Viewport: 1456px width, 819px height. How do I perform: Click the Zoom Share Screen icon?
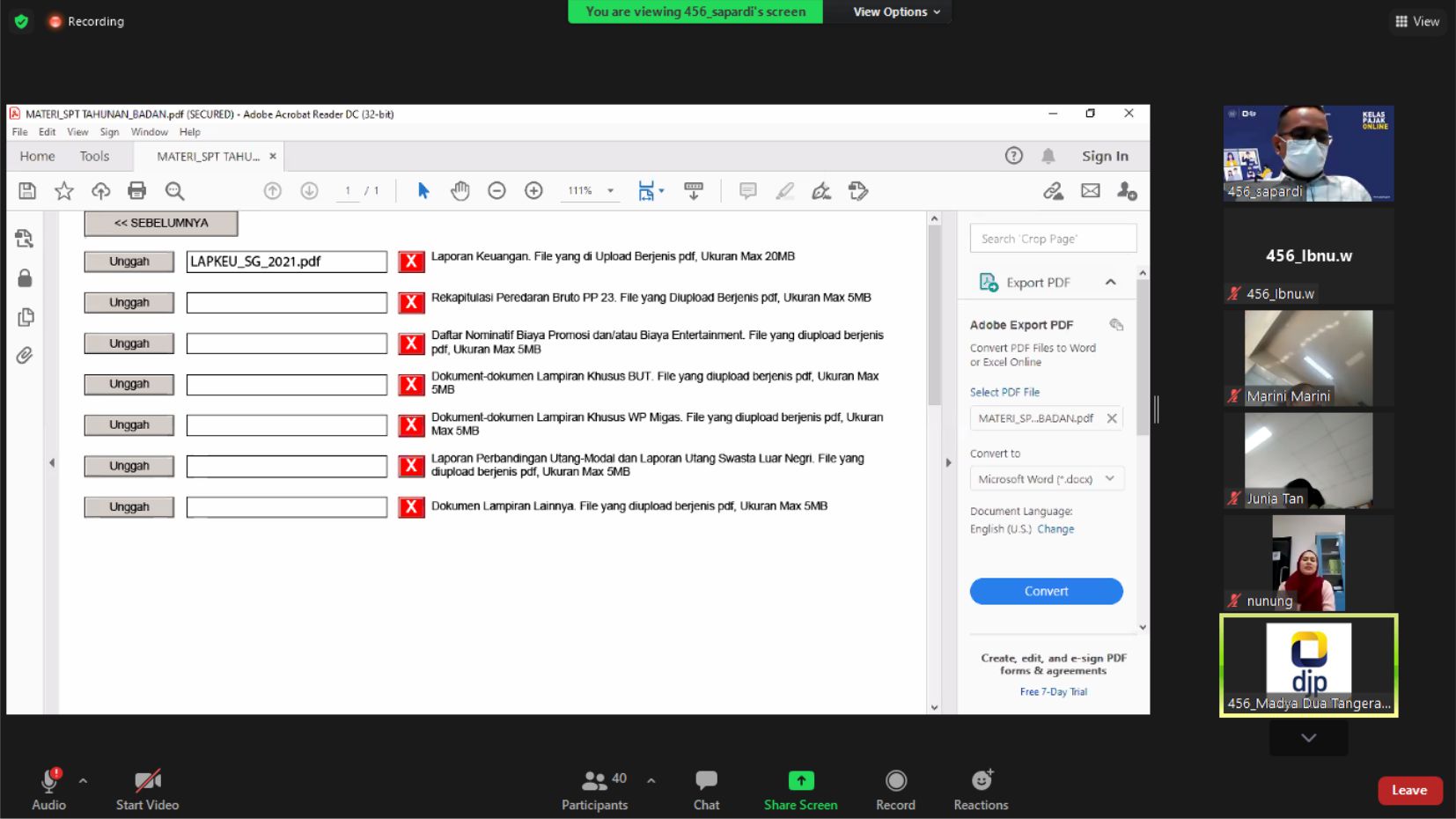coord(800,781)
